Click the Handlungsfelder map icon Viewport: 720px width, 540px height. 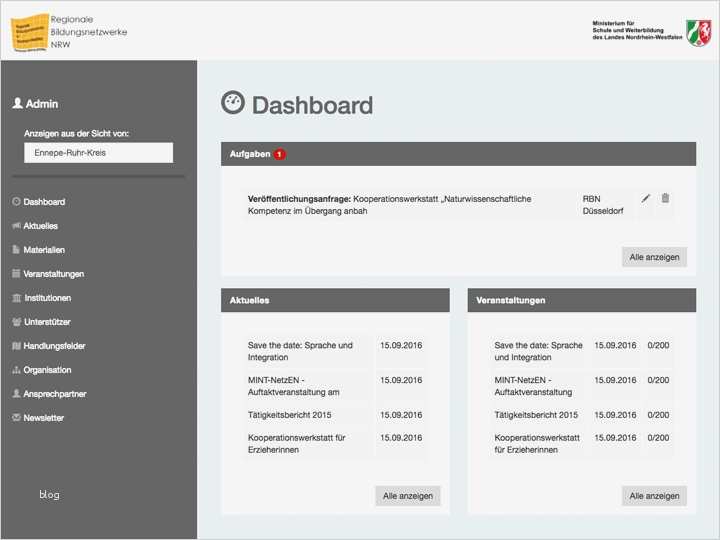click(x=16, y=346)
